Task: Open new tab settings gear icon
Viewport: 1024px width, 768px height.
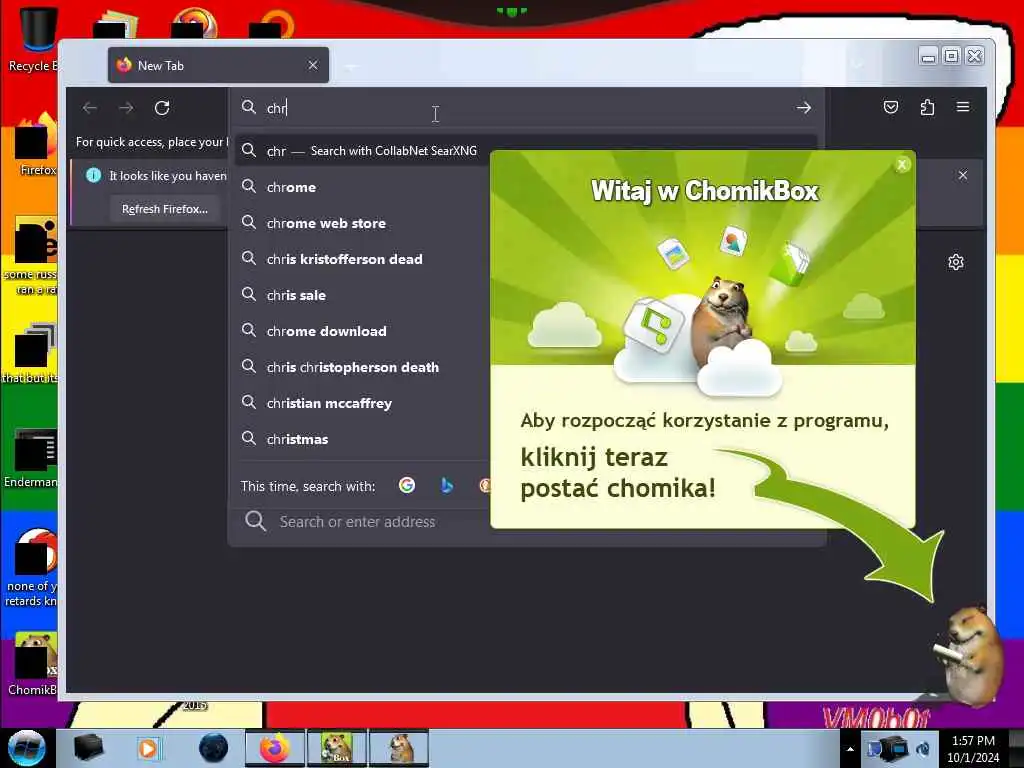Action: pos(956,262)
